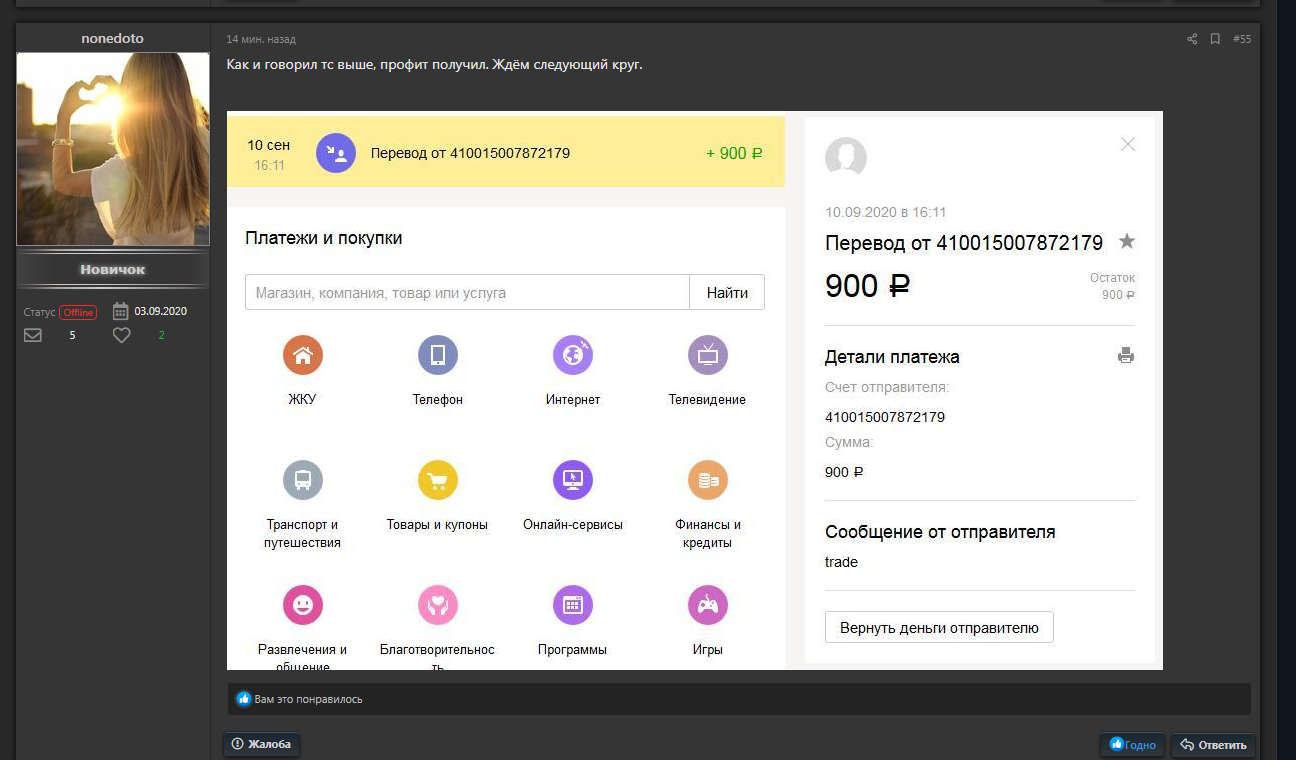The width and height of the screenshot is (1296, 760).
Task: Click the 14 мин. назад timestamp
Action: click(261, 39)
